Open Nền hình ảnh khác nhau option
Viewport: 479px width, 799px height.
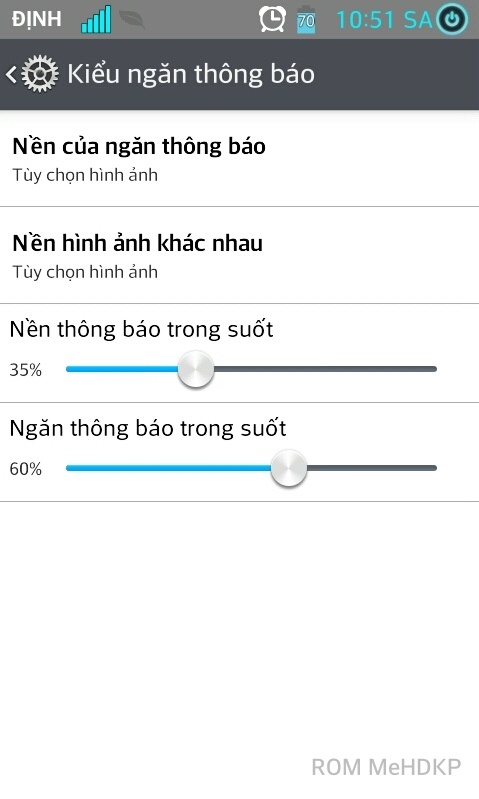pyautogui.click(x=240, y=255)
